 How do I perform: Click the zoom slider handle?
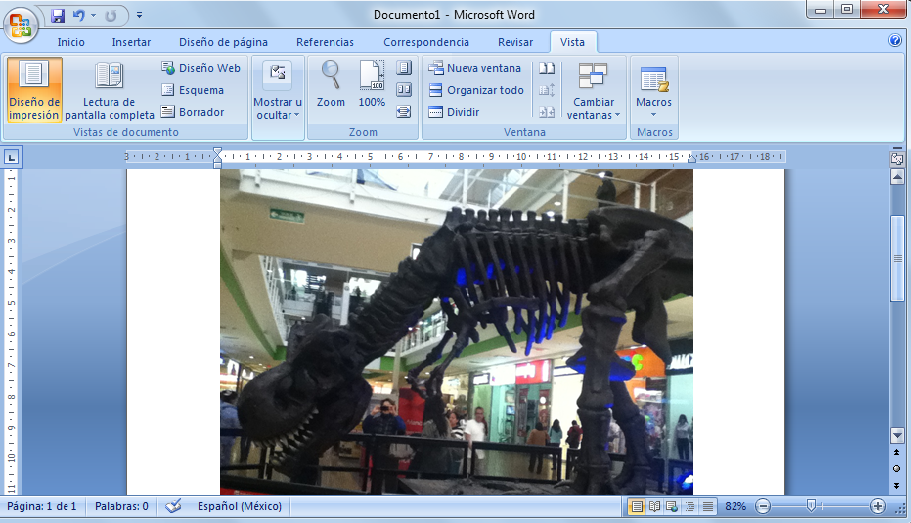coord(811,506)
